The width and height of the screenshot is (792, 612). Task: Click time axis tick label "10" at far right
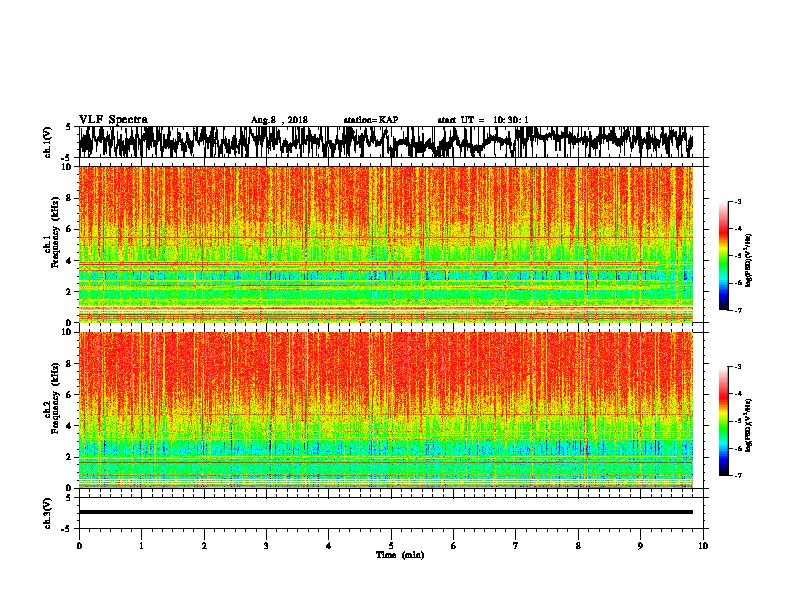click(x=703, y=546)
